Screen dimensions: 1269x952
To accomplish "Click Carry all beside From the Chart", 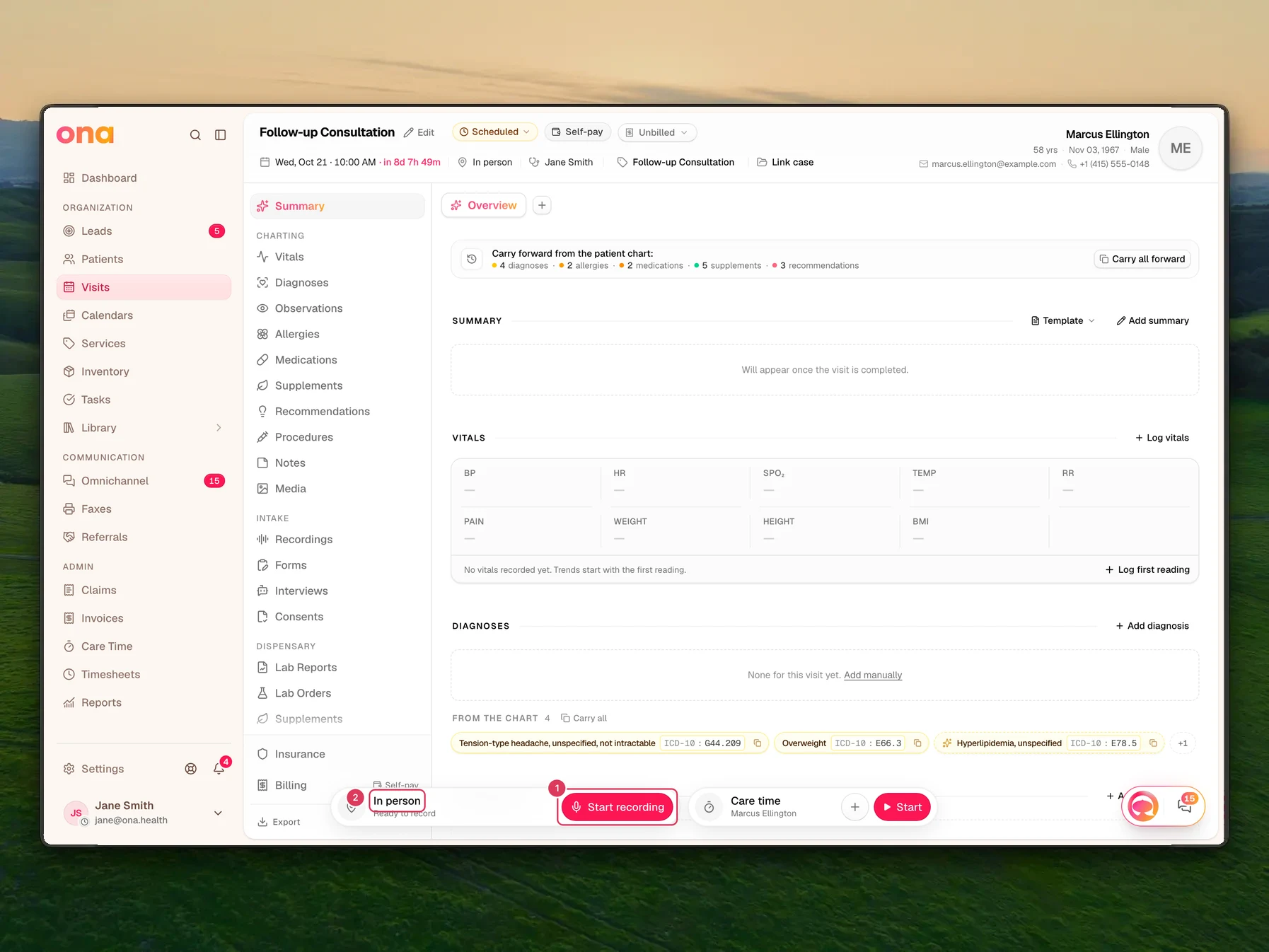I will [584, 718].
